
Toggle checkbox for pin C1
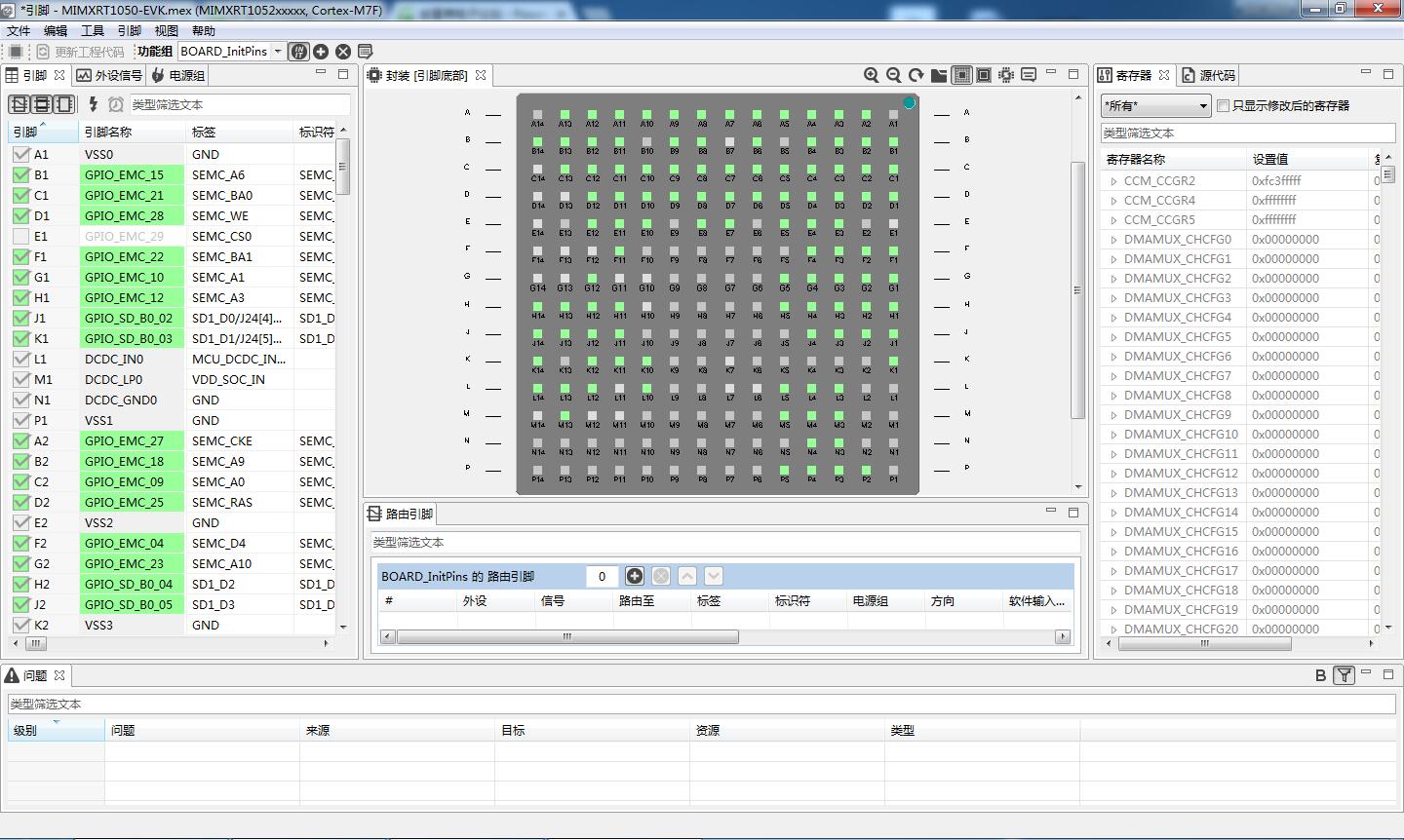tap(20, 195)
